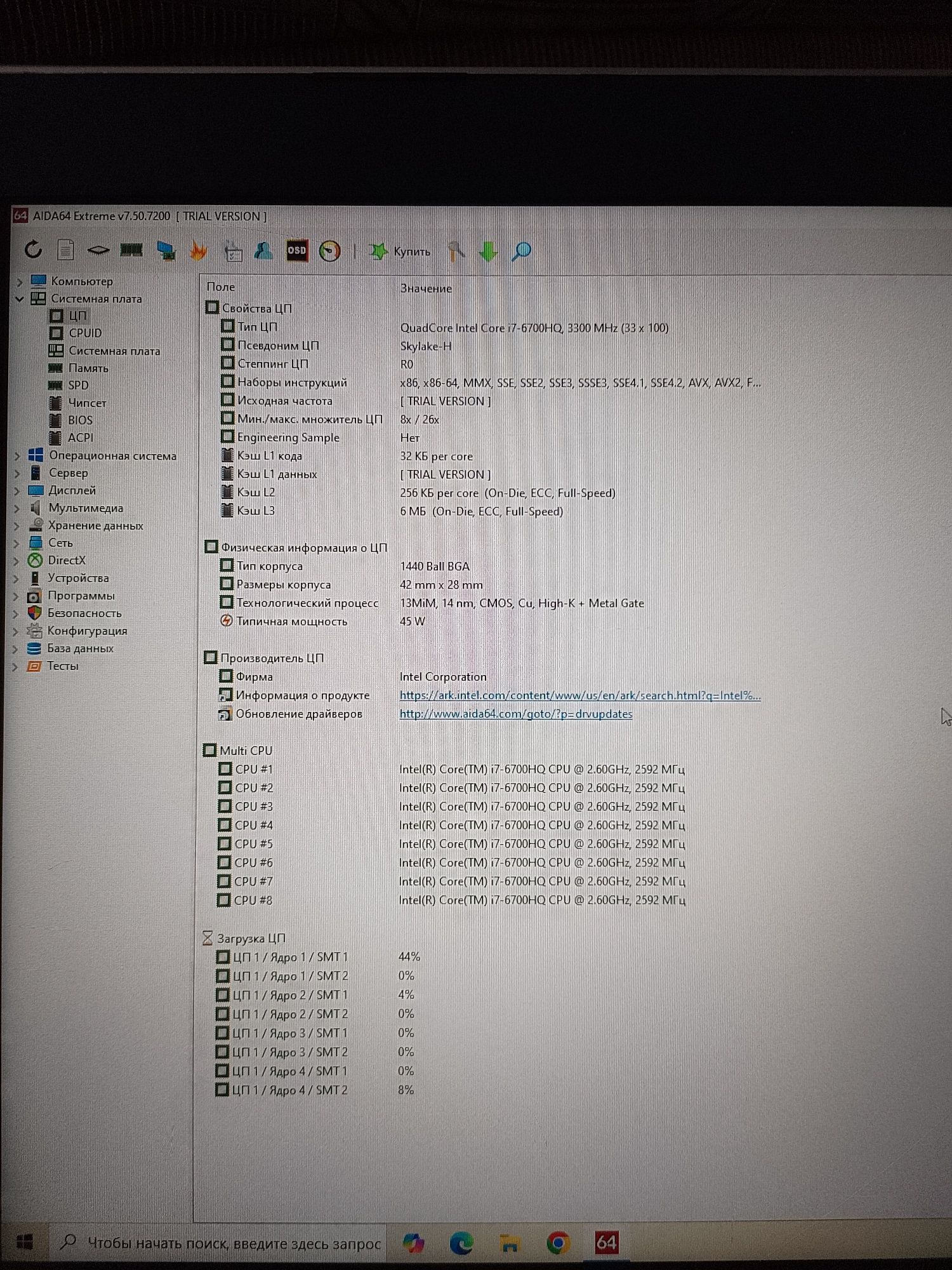Open Google Chrome from taskbar
Viewport: 952px width, 1270px height.
(x=558, y=1243)
